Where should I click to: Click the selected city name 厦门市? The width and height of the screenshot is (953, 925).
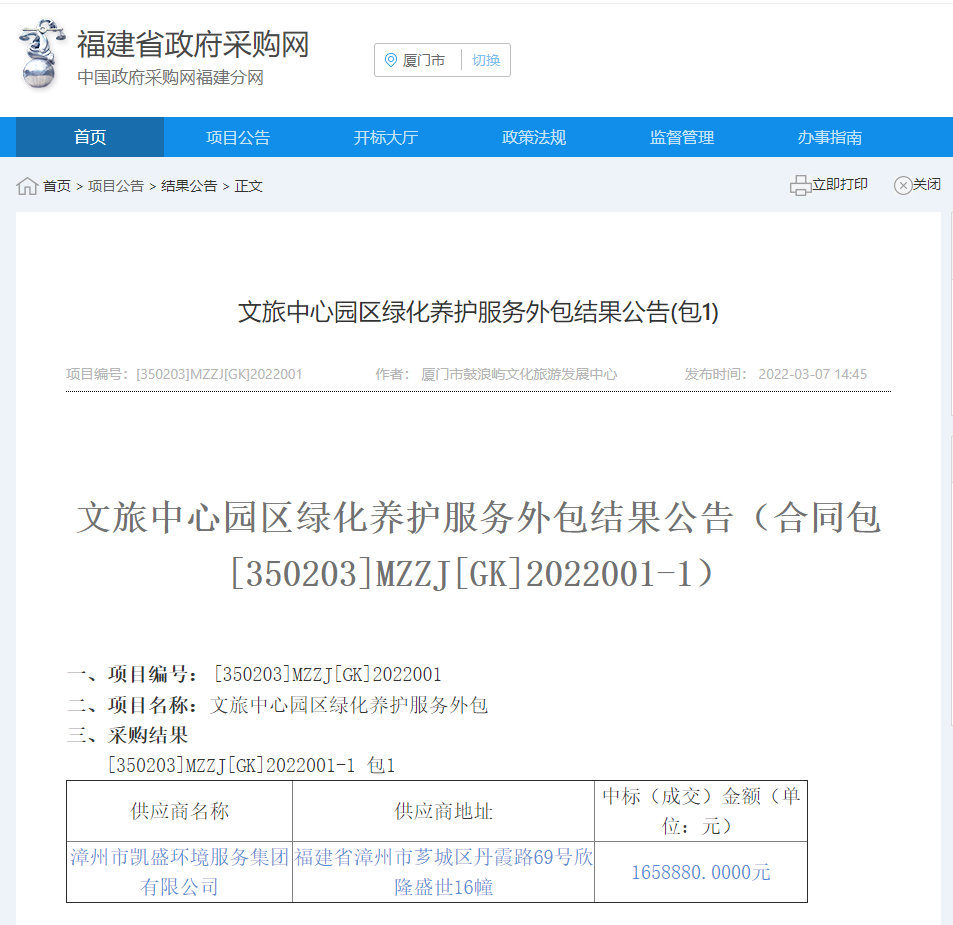pos(424,60)
